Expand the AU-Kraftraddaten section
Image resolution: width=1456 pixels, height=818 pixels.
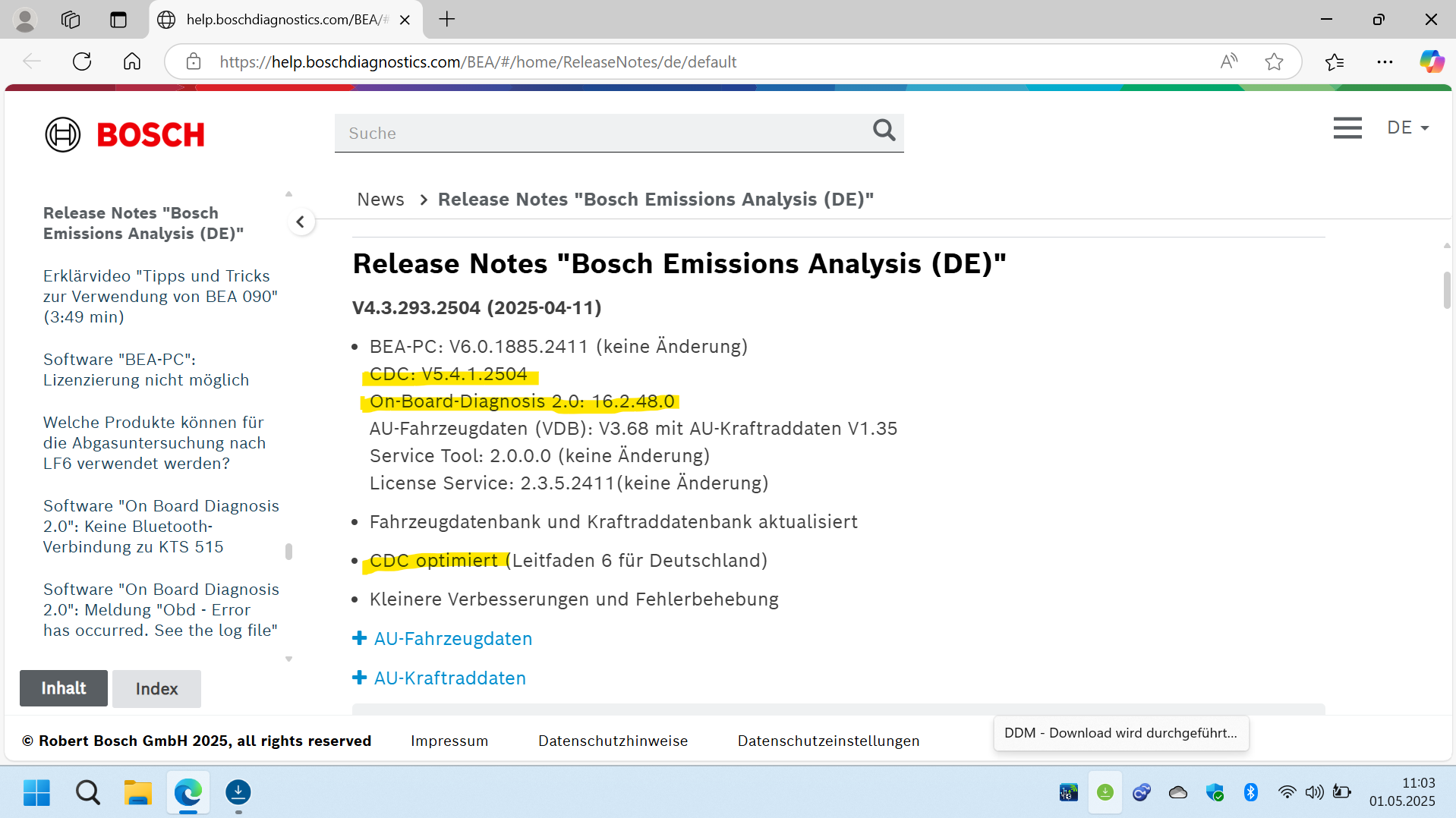(x=440, y=678)
